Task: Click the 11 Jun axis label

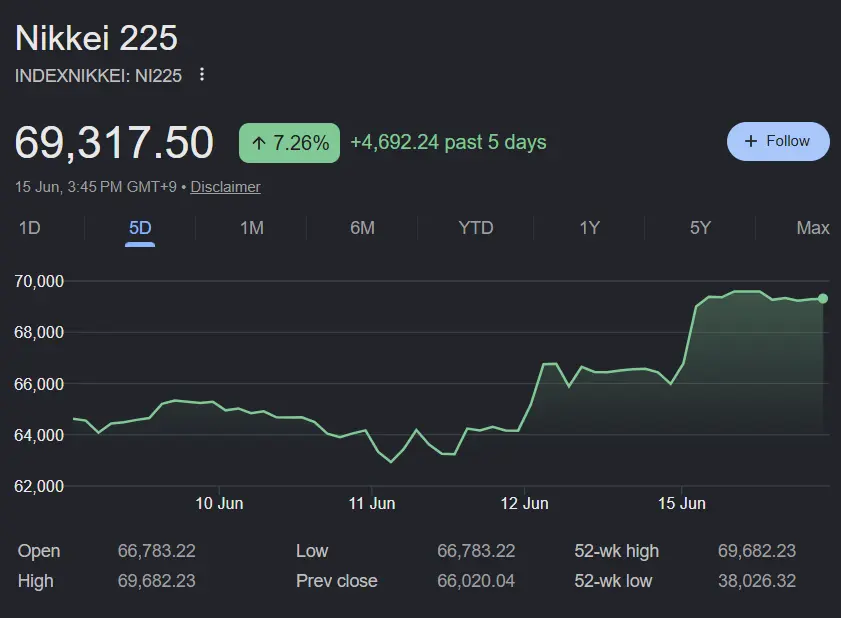Action: coord(372,503)
